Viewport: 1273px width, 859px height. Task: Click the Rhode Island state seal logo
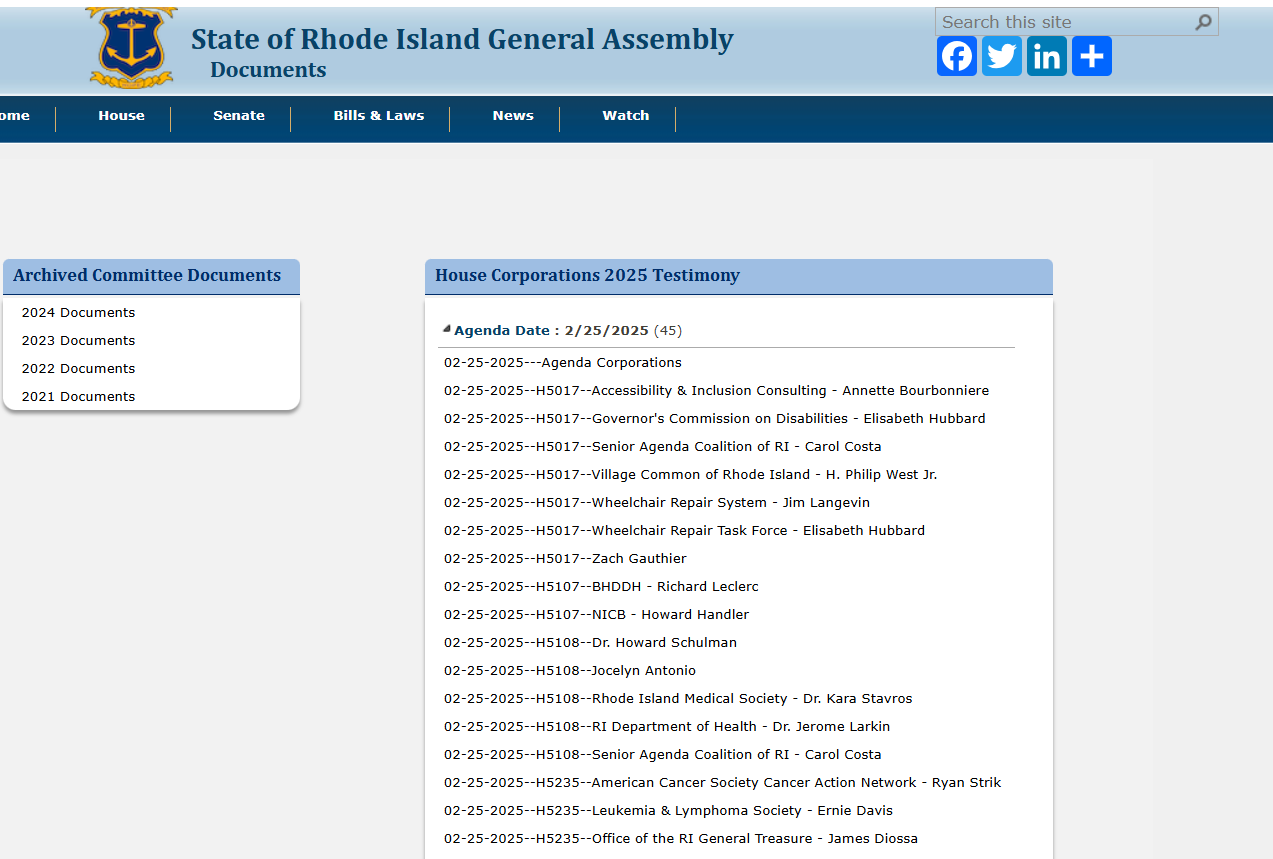(x=130, y=47)
